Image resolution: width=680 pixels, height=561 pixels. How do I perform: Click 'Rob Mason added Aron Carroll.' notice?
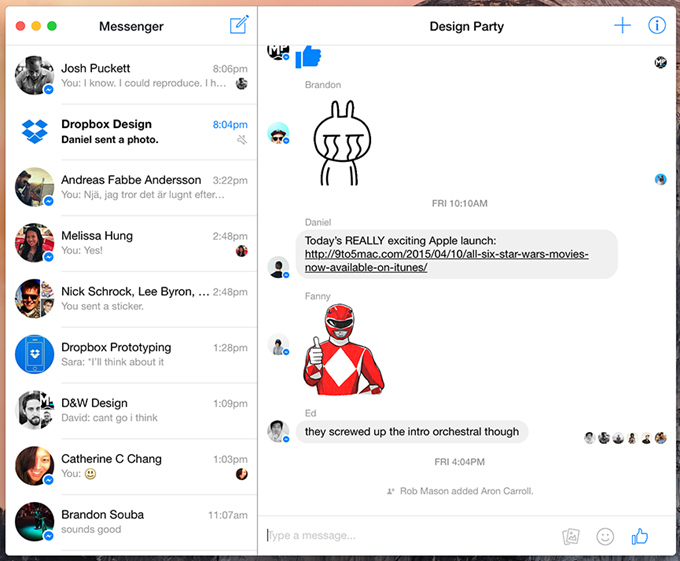point(466,491)
